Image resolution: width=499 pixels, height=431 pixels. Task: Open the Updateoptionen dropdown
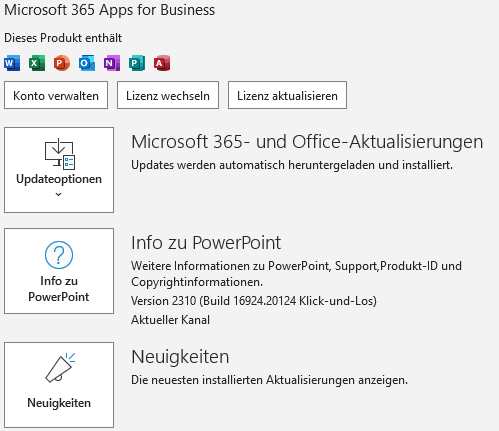[59, 170]
